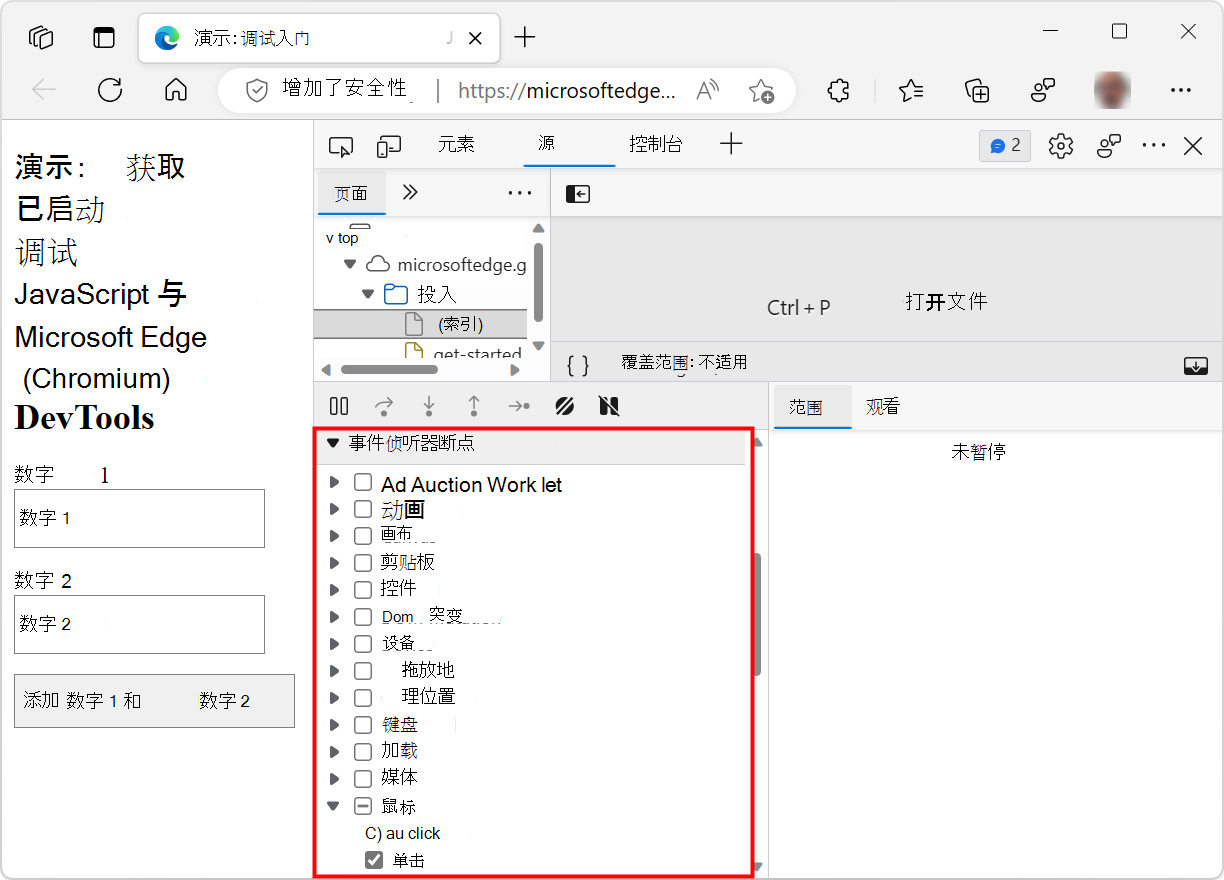Collapse the microsoftedge.g domain node
The image size is (1224, 880).
pyautogui.click(x=350, y=265)
